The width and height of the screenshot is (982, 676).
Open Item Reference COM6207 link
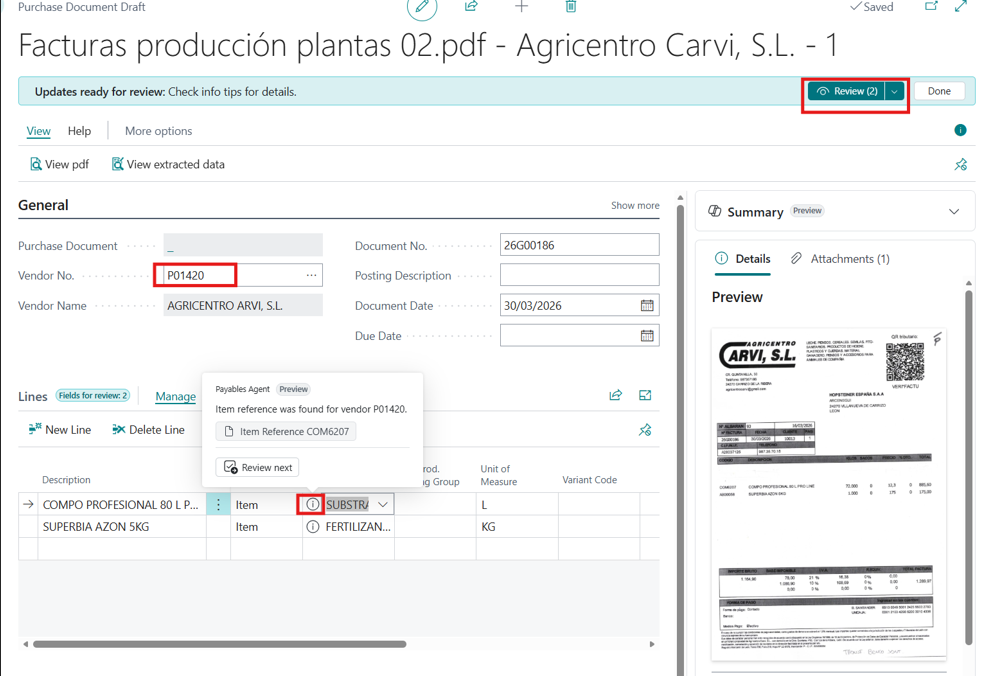click(286, 431)
